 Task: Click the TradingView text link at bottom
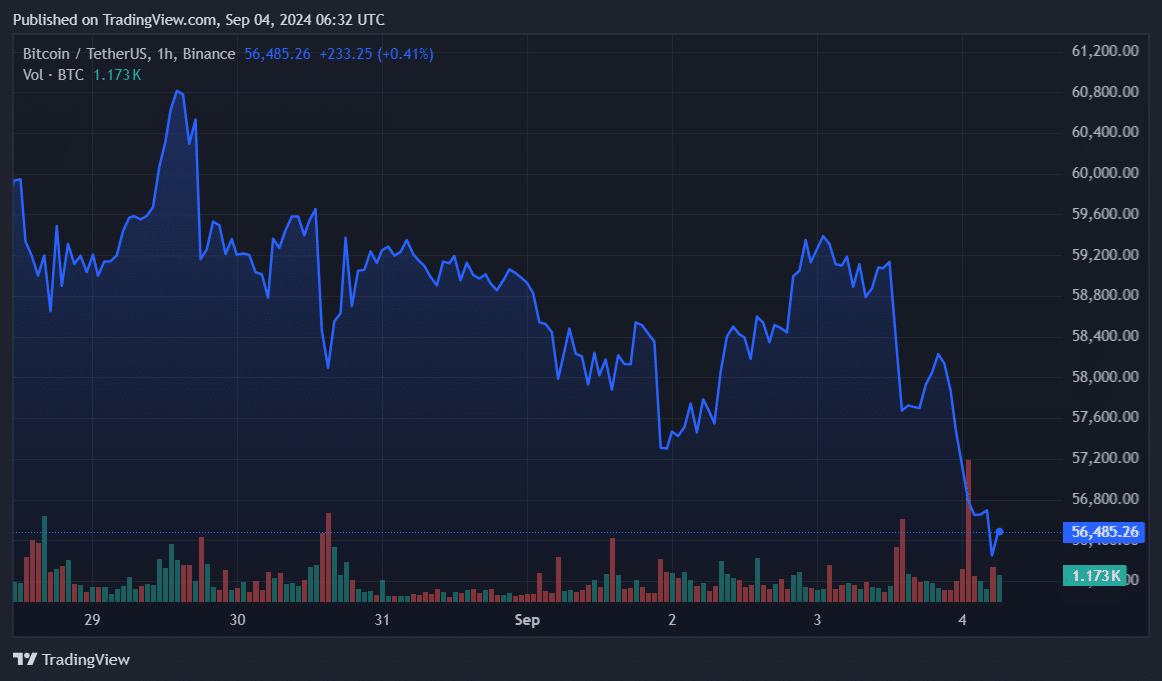pyautogui.click(x=85, y=660)
